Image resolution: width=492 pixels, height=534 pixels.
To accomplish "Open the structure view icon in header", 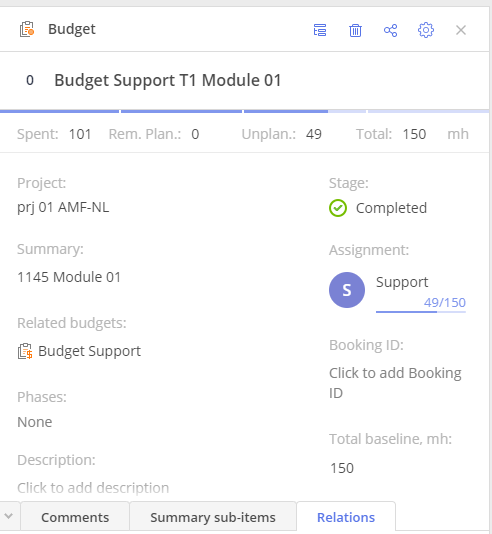I will tap(320, 30).
